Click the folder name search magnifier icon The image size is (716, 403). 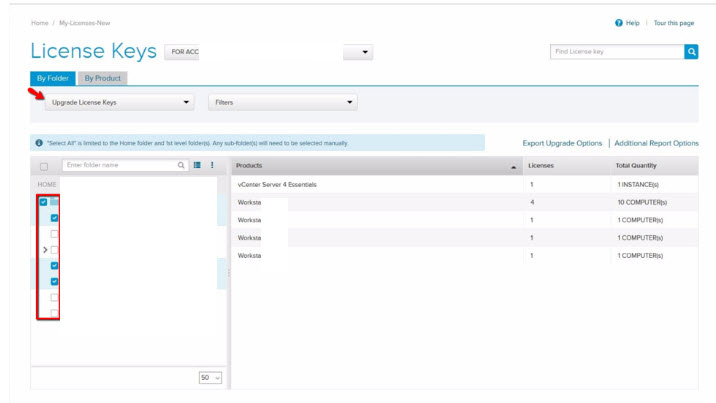(x=181, y=165)
